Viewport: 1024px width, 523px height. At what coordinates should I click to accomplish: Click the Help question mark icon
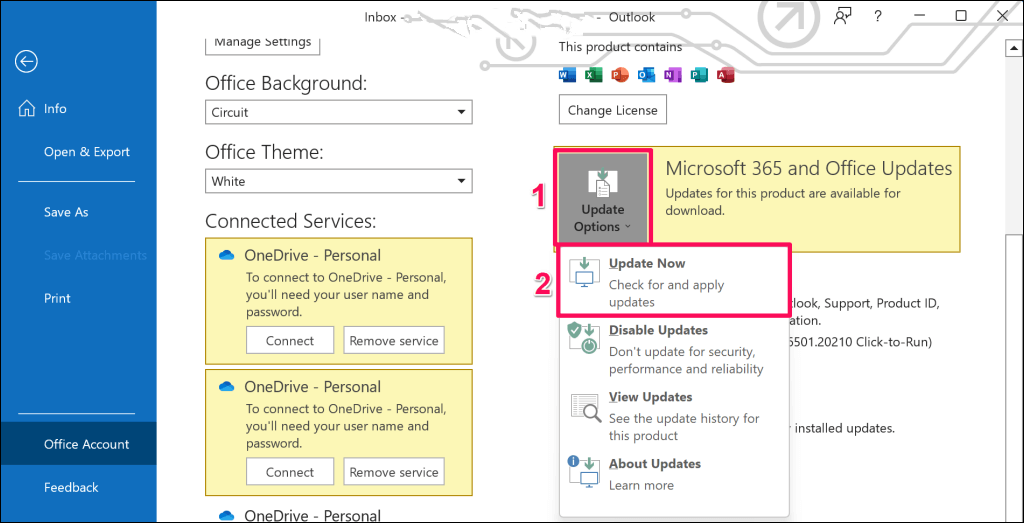point(877,16)
